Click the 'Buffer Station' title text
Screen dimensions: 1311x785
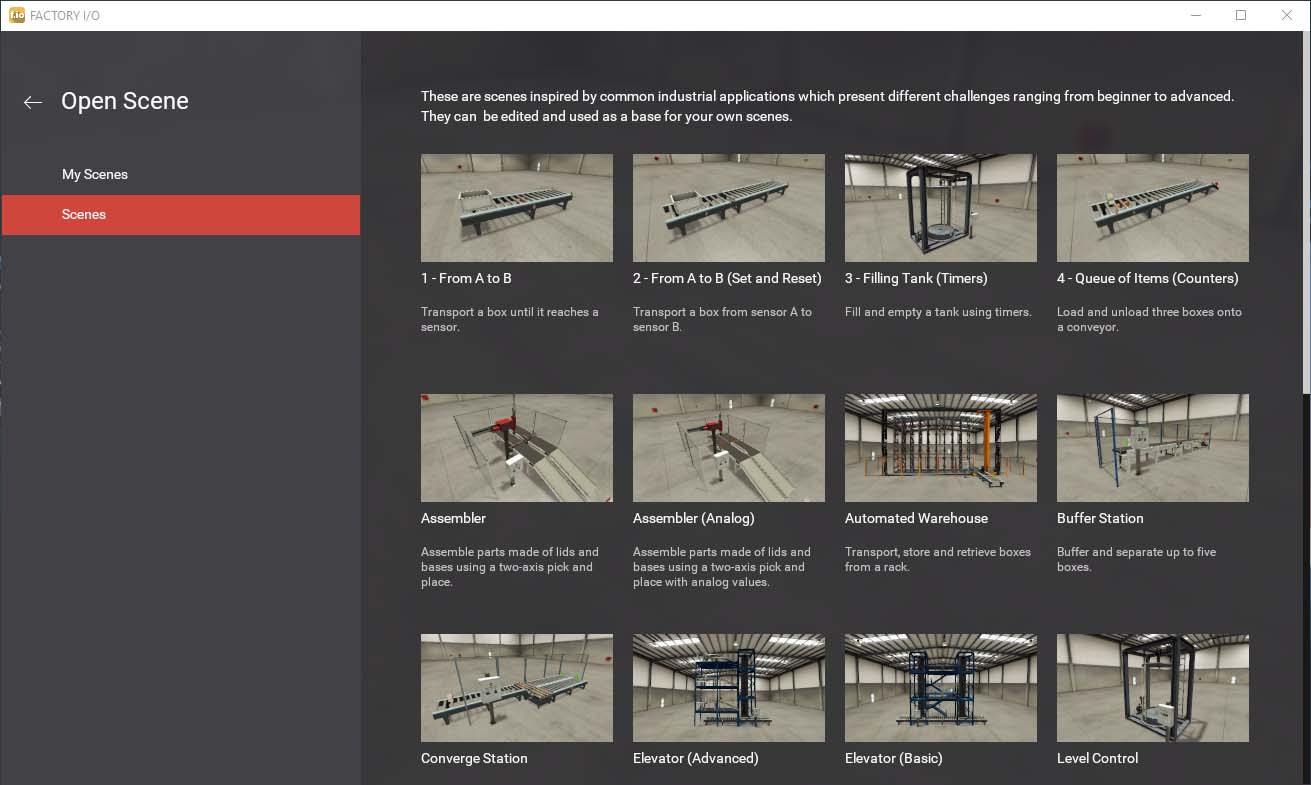click(x=1100, y=518)
